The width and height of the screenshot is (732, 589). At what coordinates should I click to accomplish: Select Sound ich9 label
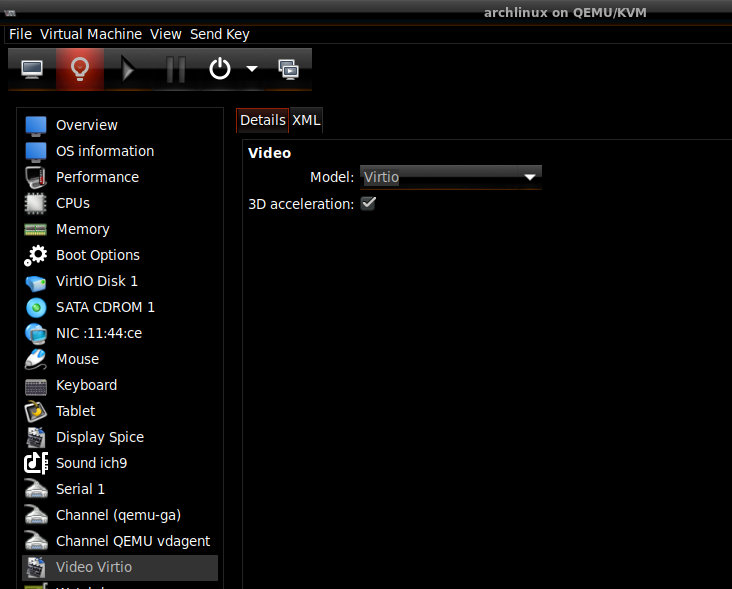click(92, 463)
